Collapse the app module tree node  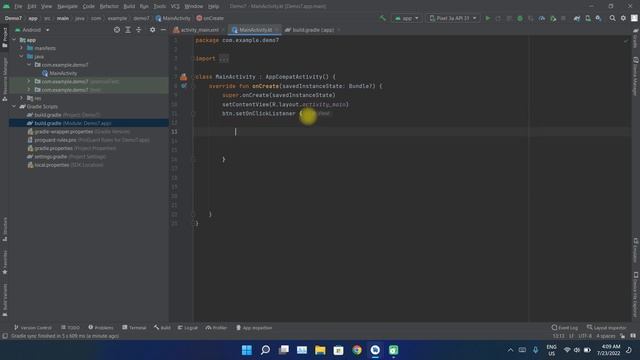[14, 40]
